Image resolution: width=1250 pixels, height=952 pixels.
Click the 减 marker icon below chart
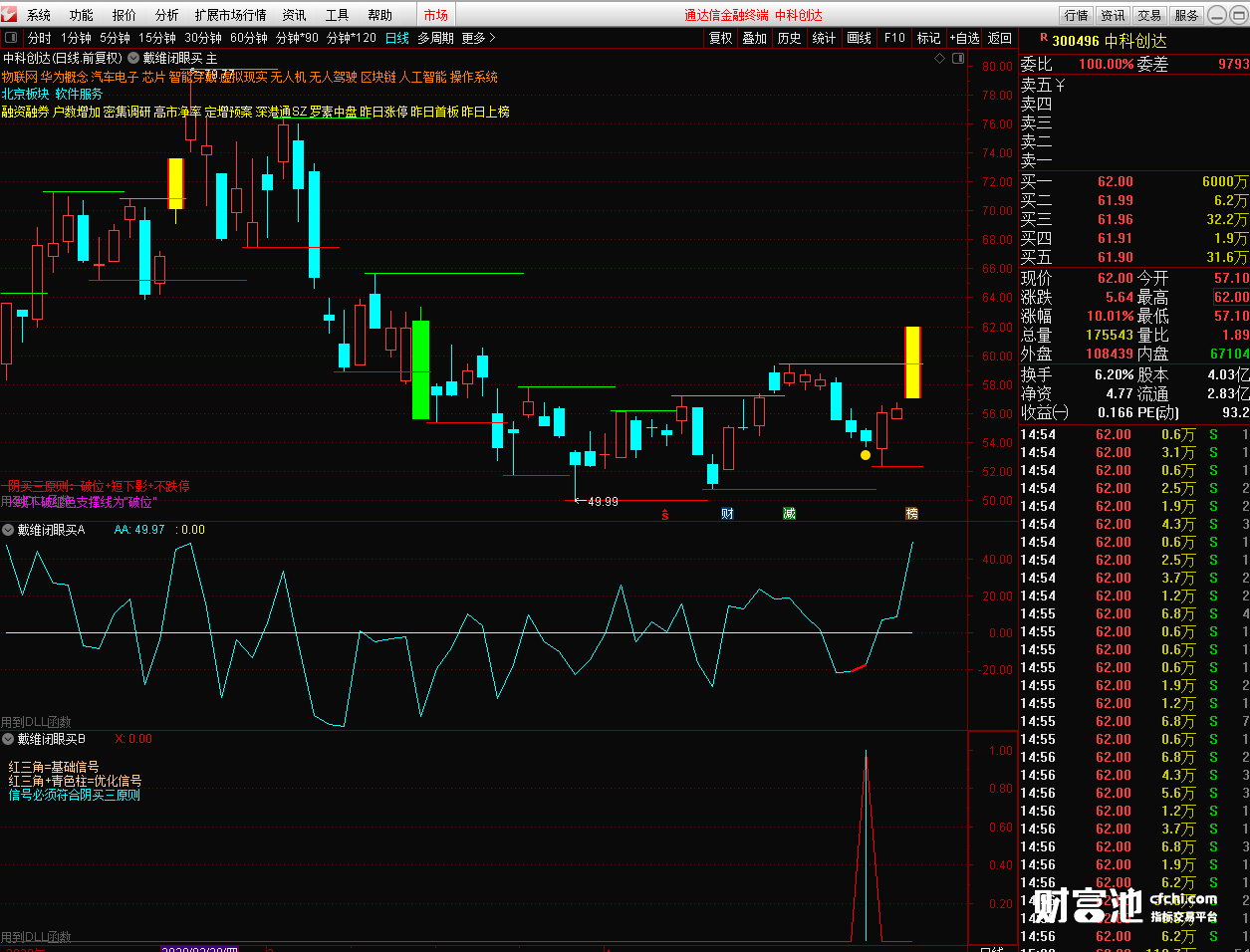[x=789, y=513]
